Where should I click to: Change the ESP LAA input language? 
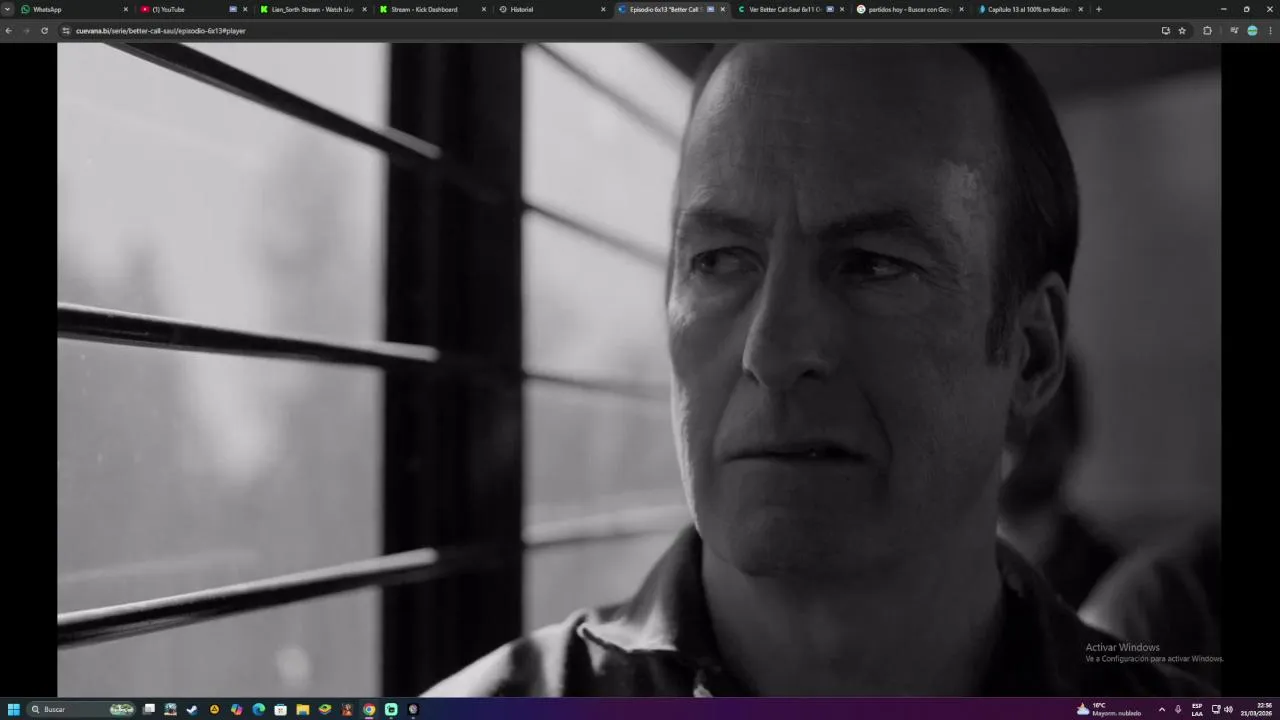[1197, 709]
